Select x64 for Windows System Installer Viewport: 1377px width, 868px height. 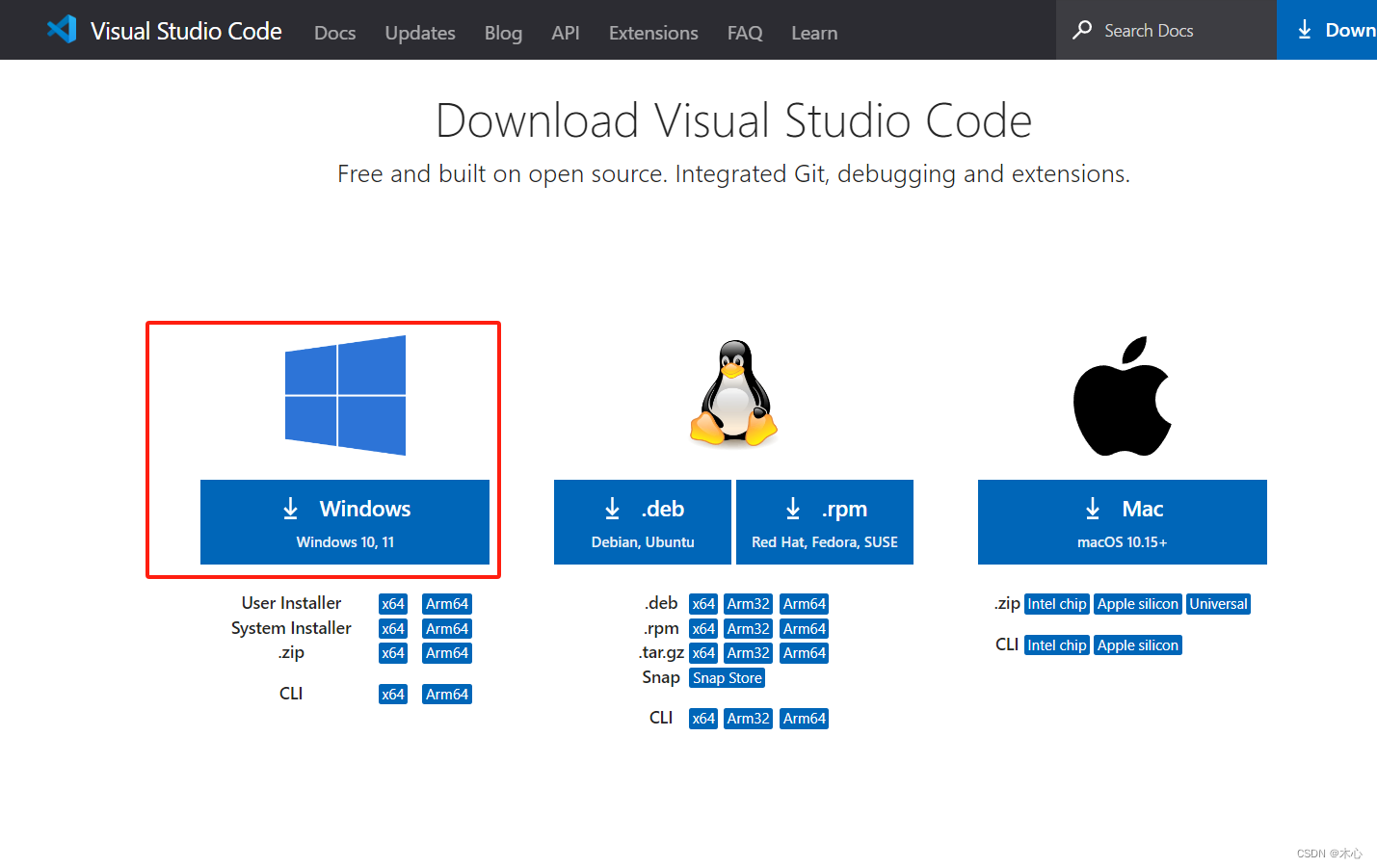pyautogui.click(x=393, y=629)
